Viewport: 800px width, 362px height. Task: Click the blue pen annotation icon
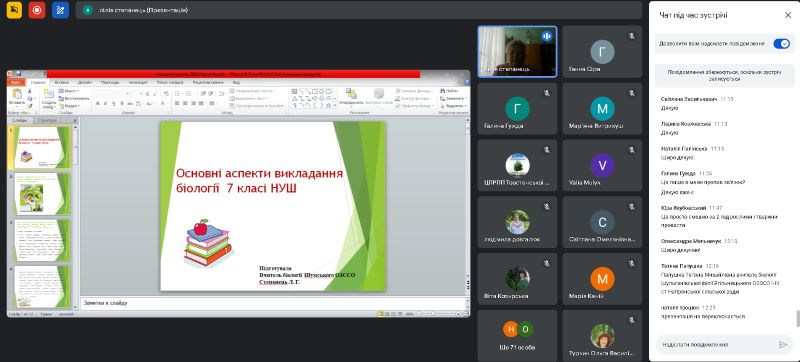(60, 10)
